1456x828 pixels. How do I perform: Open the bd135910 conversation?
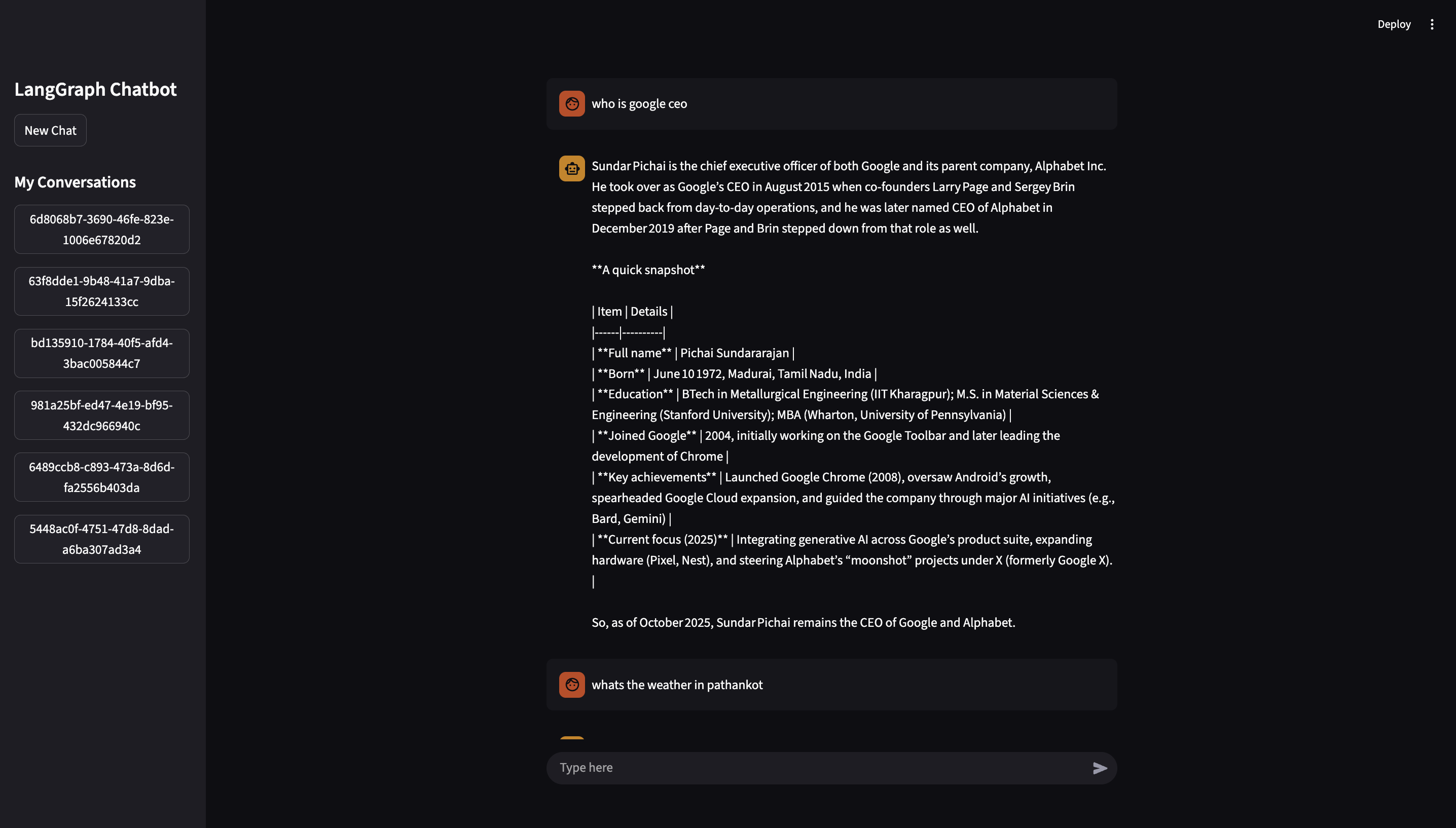[x=102, y=353]
